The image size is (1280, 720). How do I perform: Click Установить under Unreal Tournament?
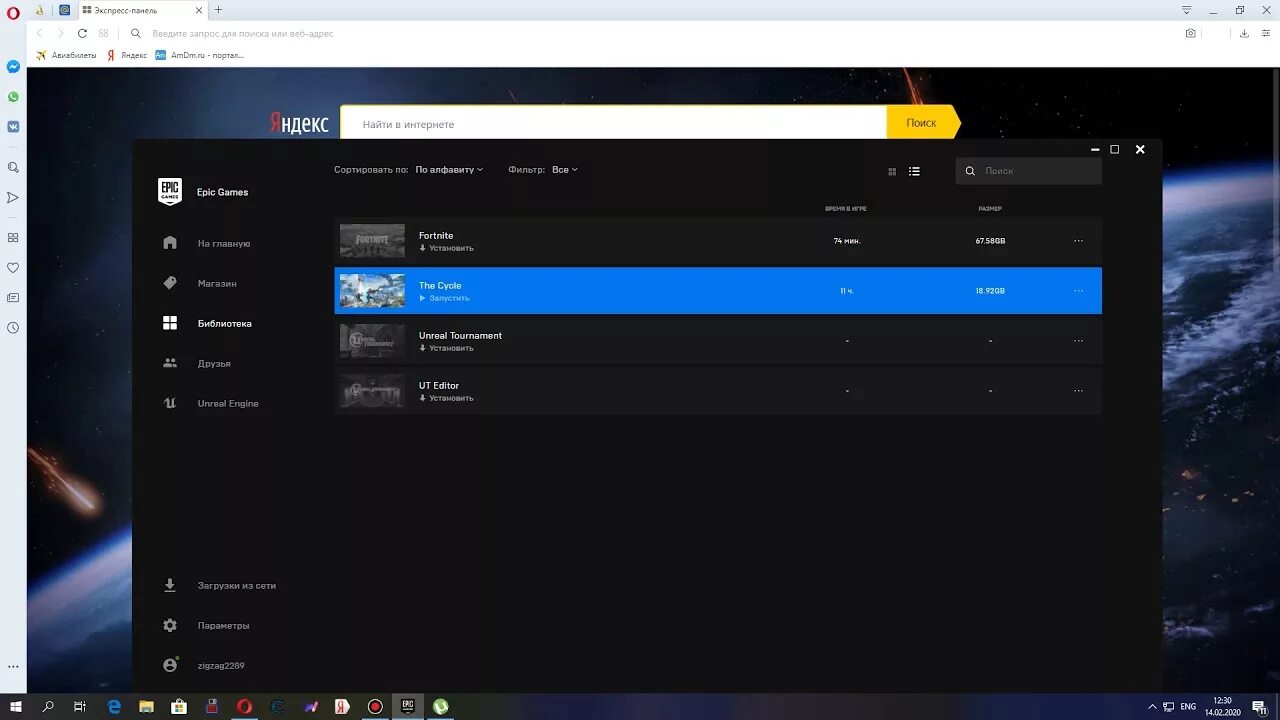tap(446, 348)
